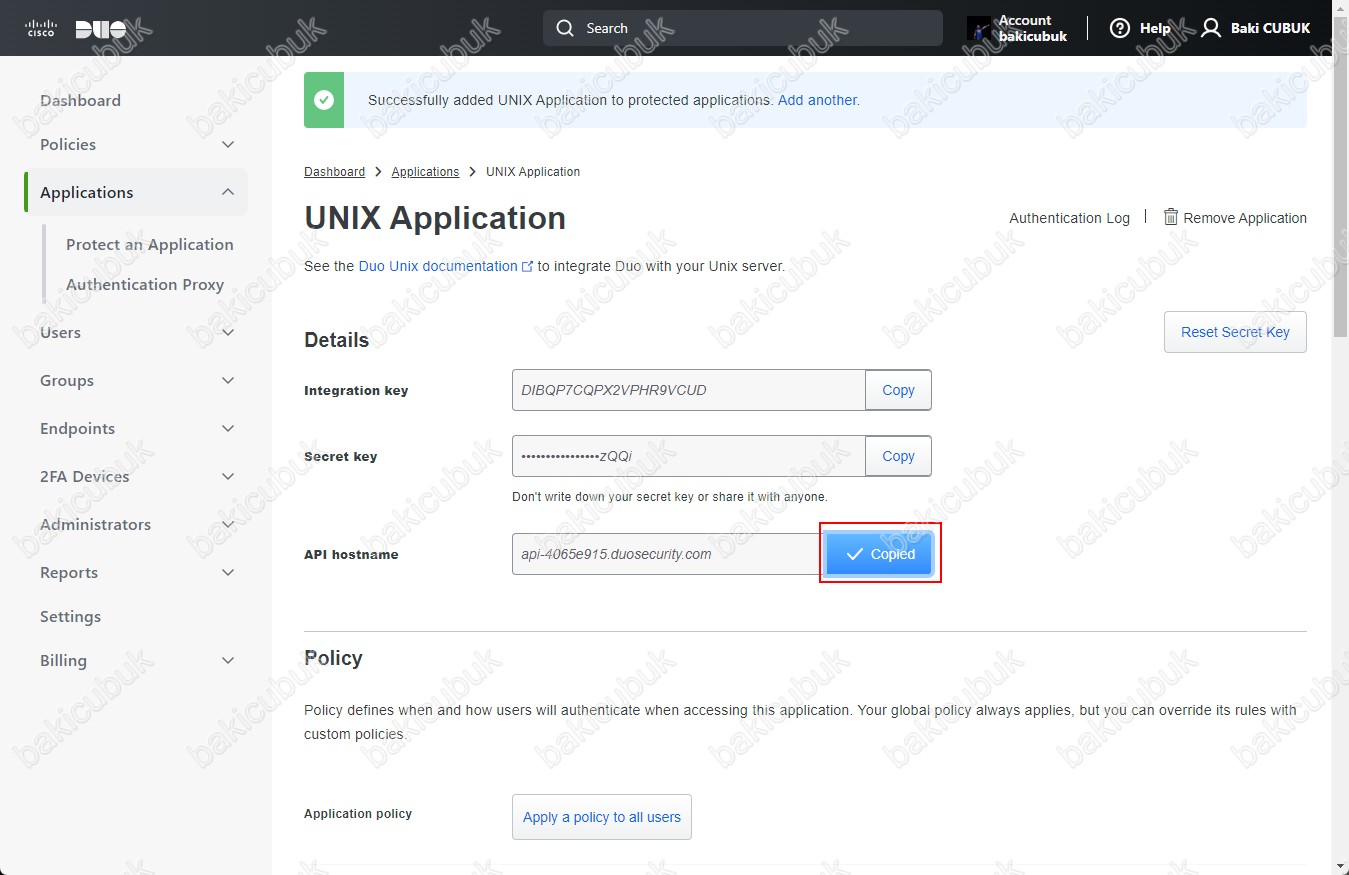The width and height of the screenshot is (1349, 875).
Task: Open Settings in the sidebar
Action: pyautogui.click(x=70, y=616)
